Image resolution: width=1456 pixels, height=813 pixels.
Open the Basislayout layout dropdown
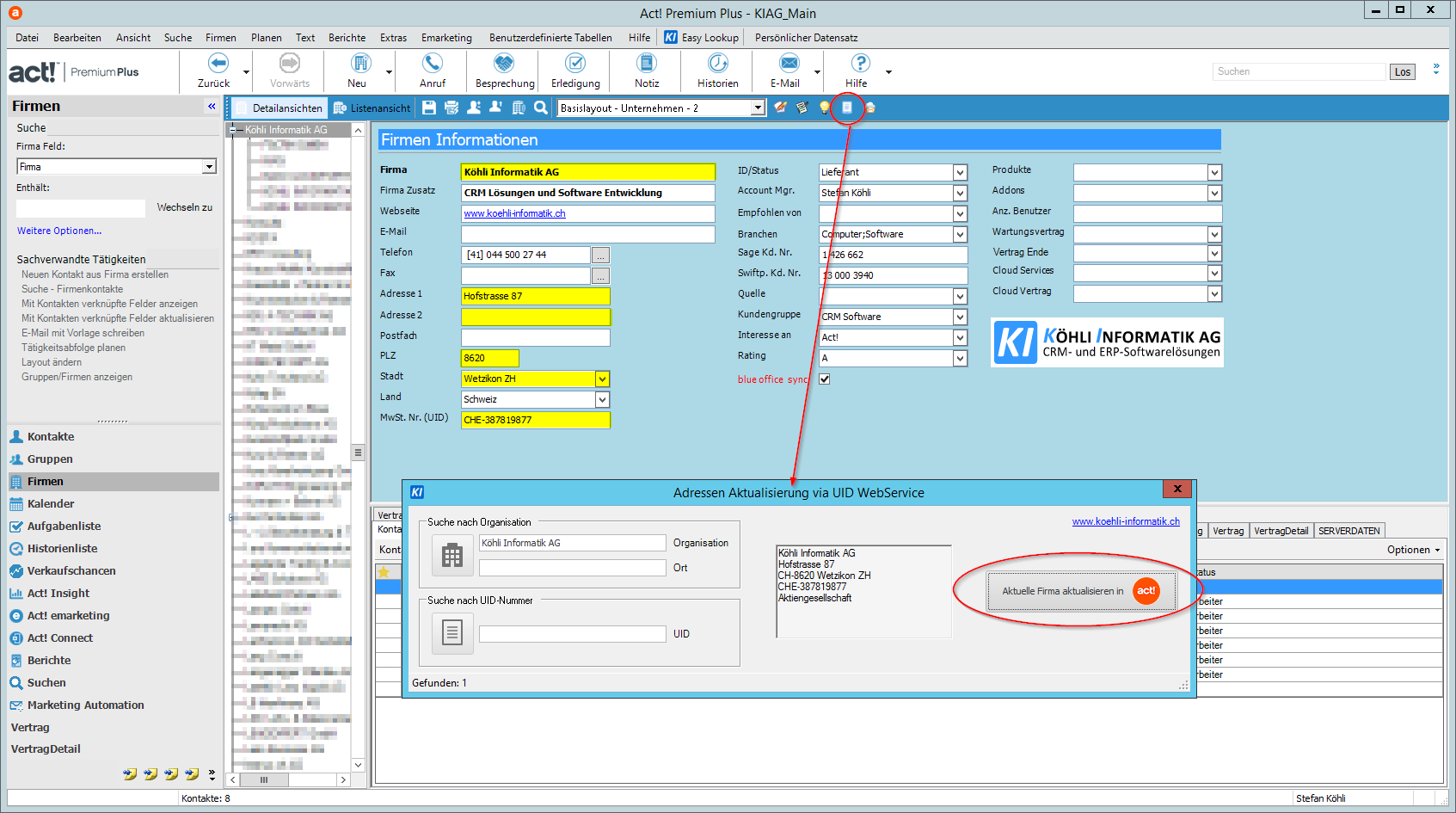[x=758, y=108]
